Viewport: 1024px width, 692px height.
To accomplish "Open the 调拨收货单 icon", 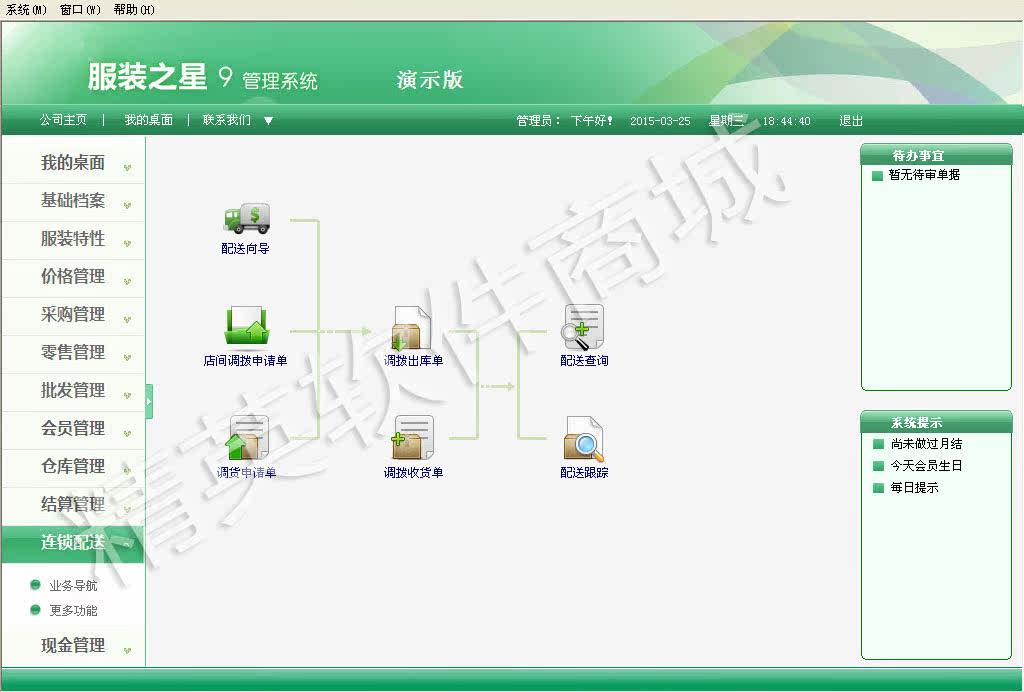I will point(413,437).
